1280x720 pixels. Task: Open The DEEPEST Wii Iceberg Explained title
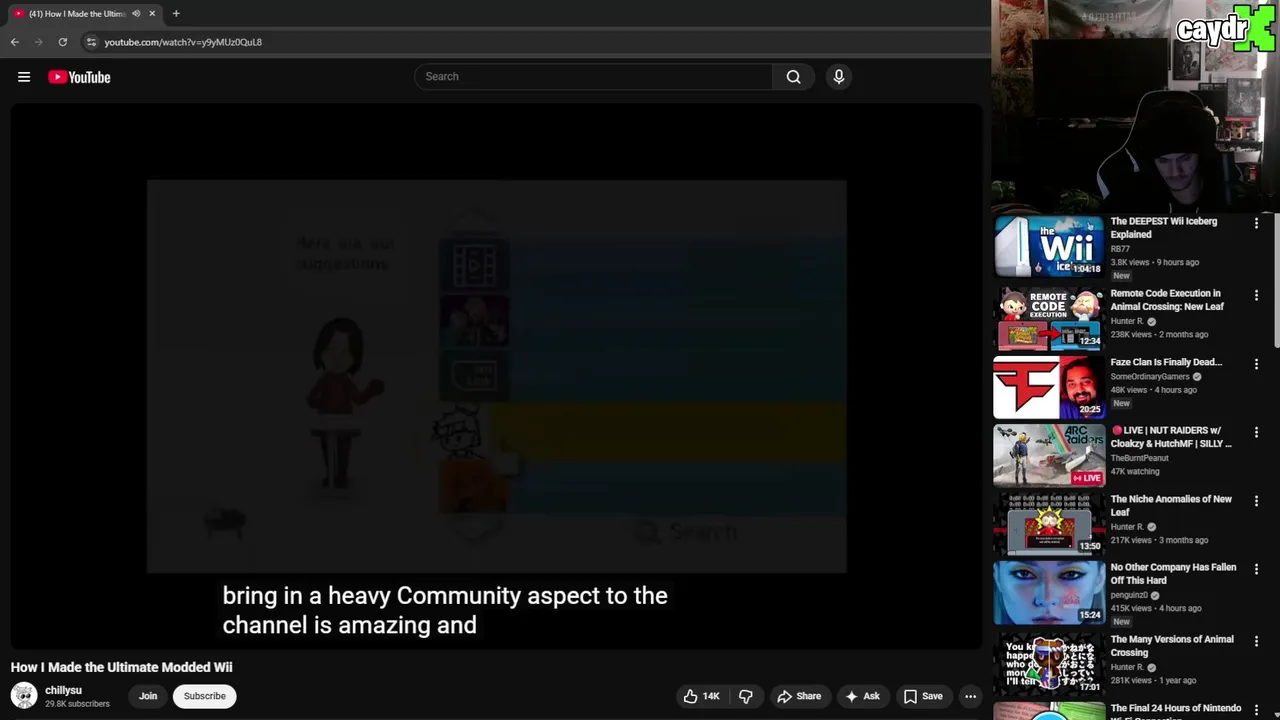pyautogui.click(x=1163, y=228)
